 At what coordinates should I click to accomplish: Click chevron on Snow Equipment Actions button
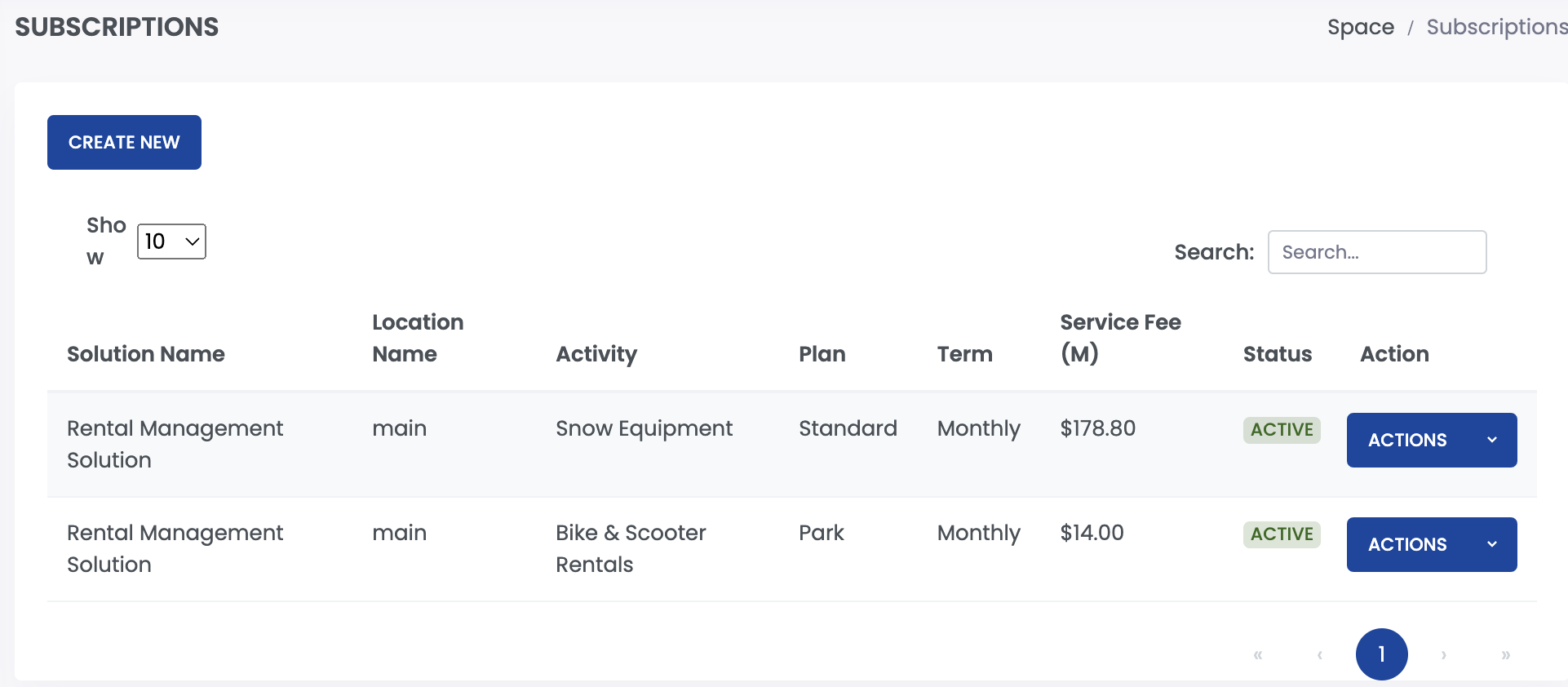pos(1492,440)
